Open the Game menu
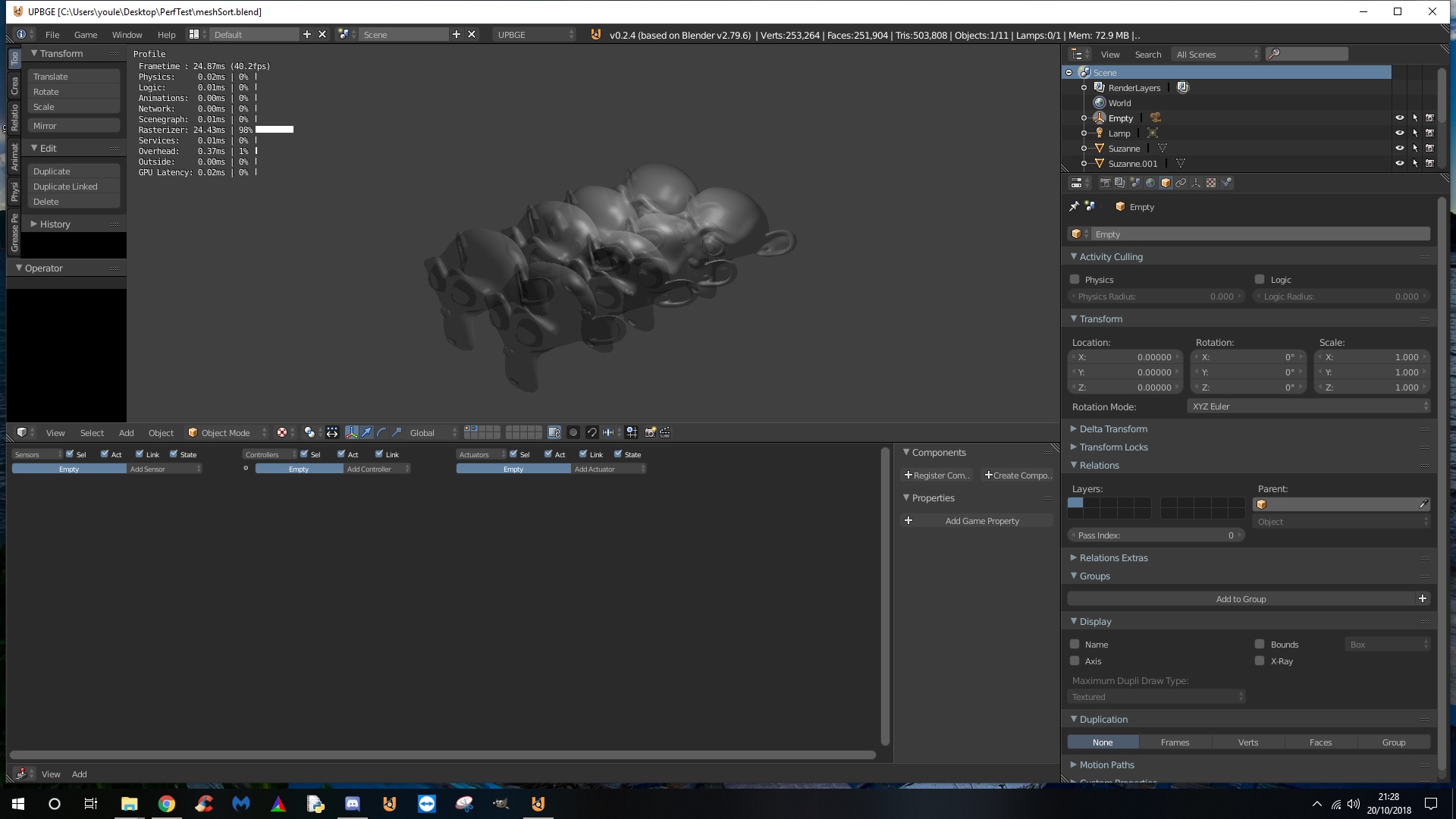Screen dimensions: 1456x819 tap(85, 34)
